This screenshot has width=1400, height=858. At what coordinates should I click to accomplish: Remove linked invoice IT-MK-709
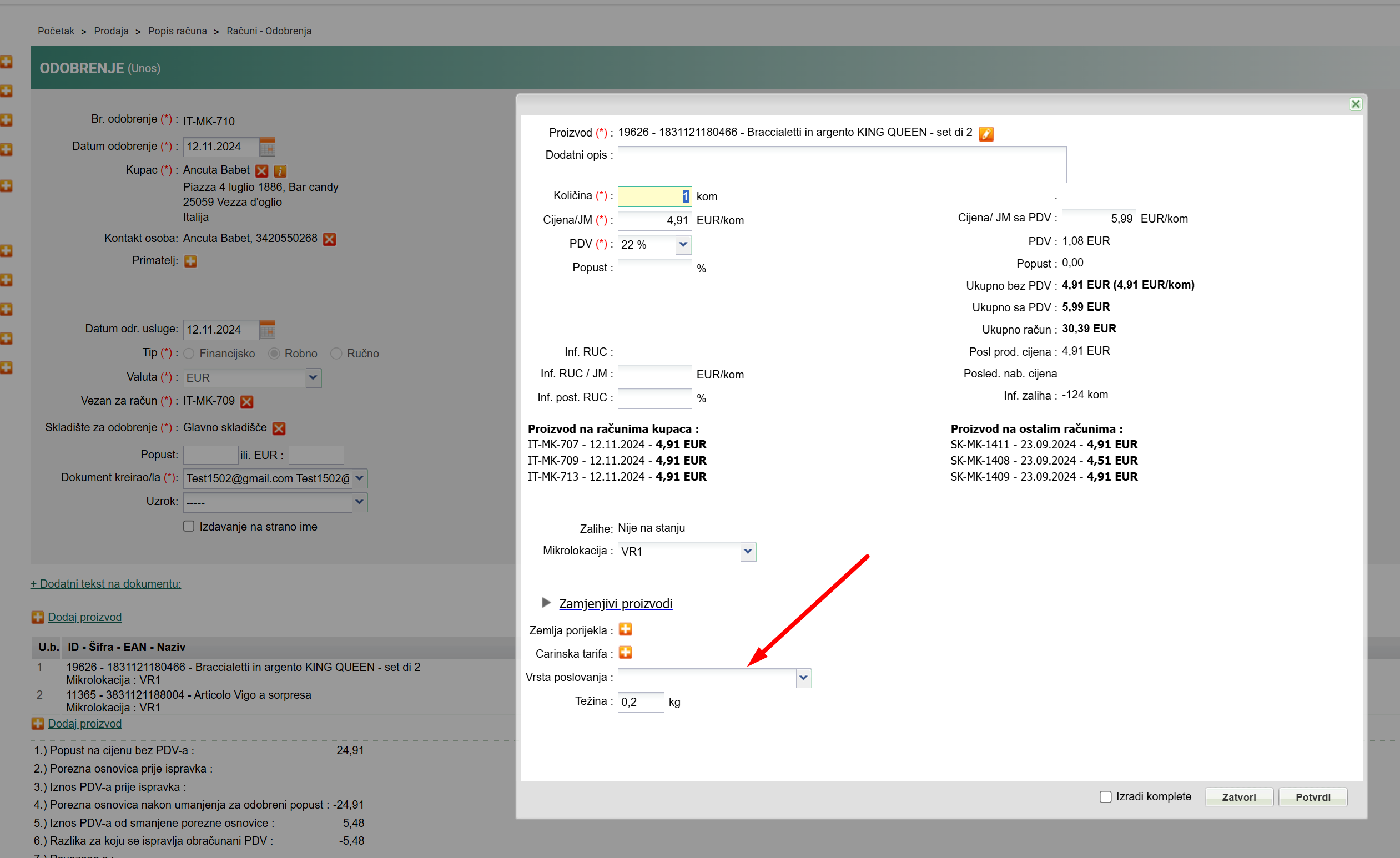246,402
